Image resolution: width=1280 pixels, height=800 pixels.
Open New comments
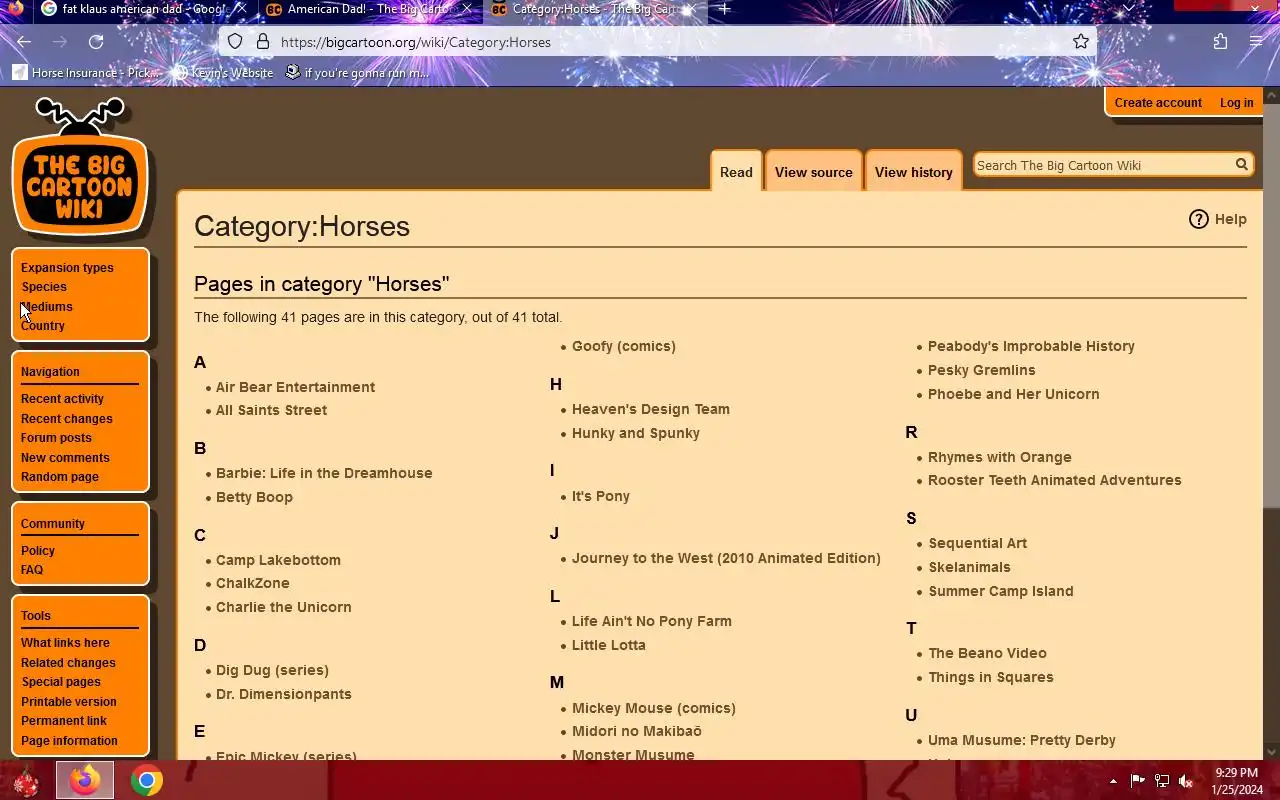(65, 458)
